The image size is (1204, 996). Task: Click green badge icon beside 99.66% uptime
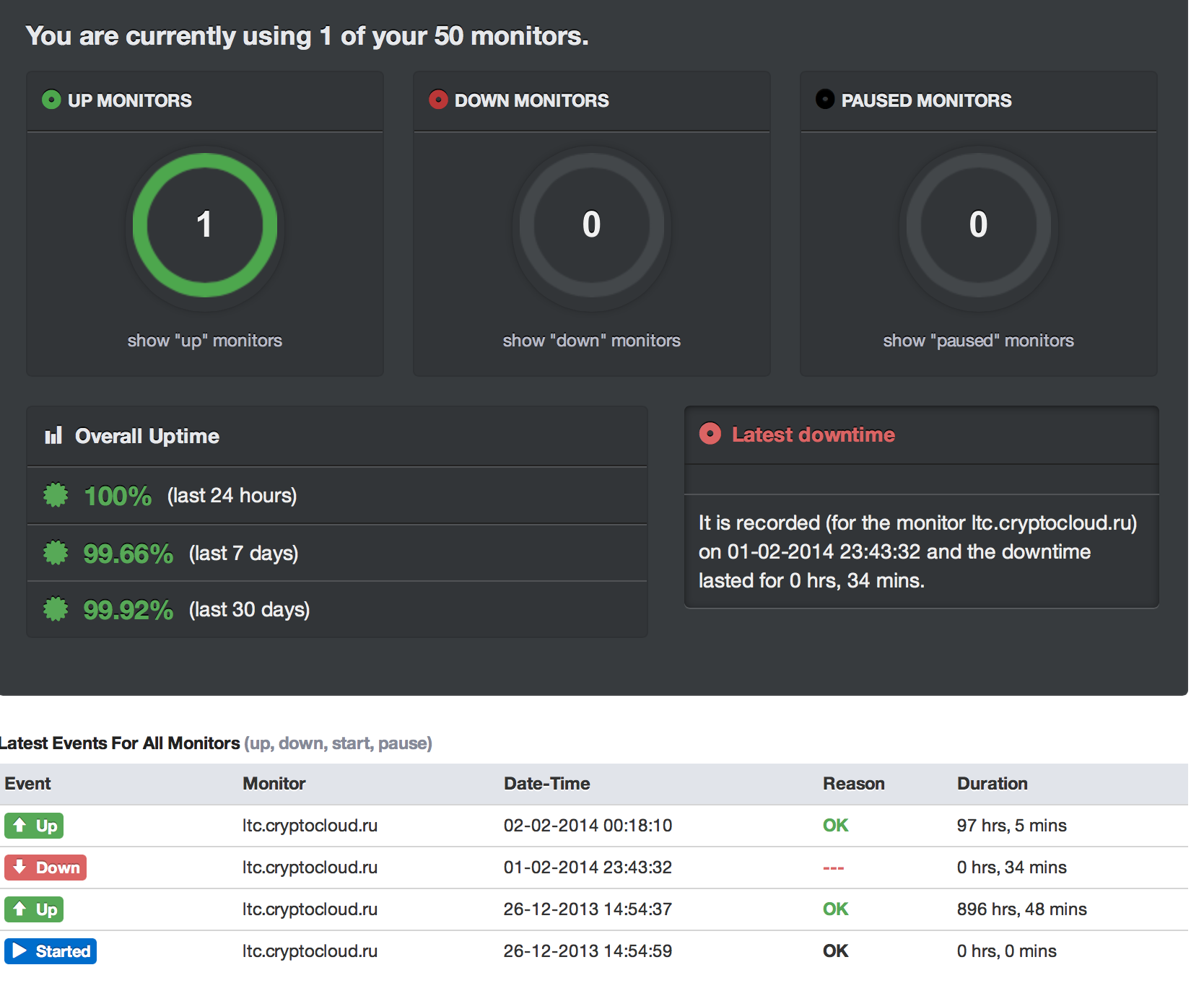click(x=56, y=553)
